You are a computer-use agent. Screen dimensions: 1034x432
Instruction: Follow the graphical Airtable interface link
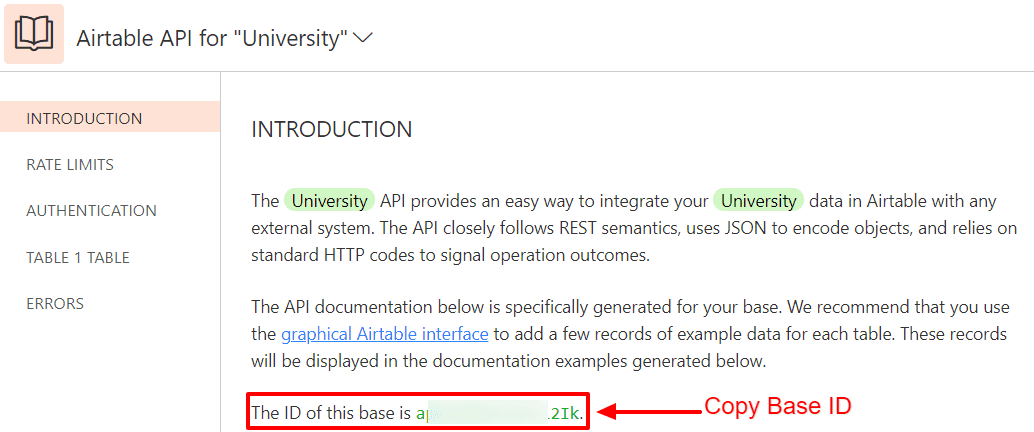click(x=384, y=334)
